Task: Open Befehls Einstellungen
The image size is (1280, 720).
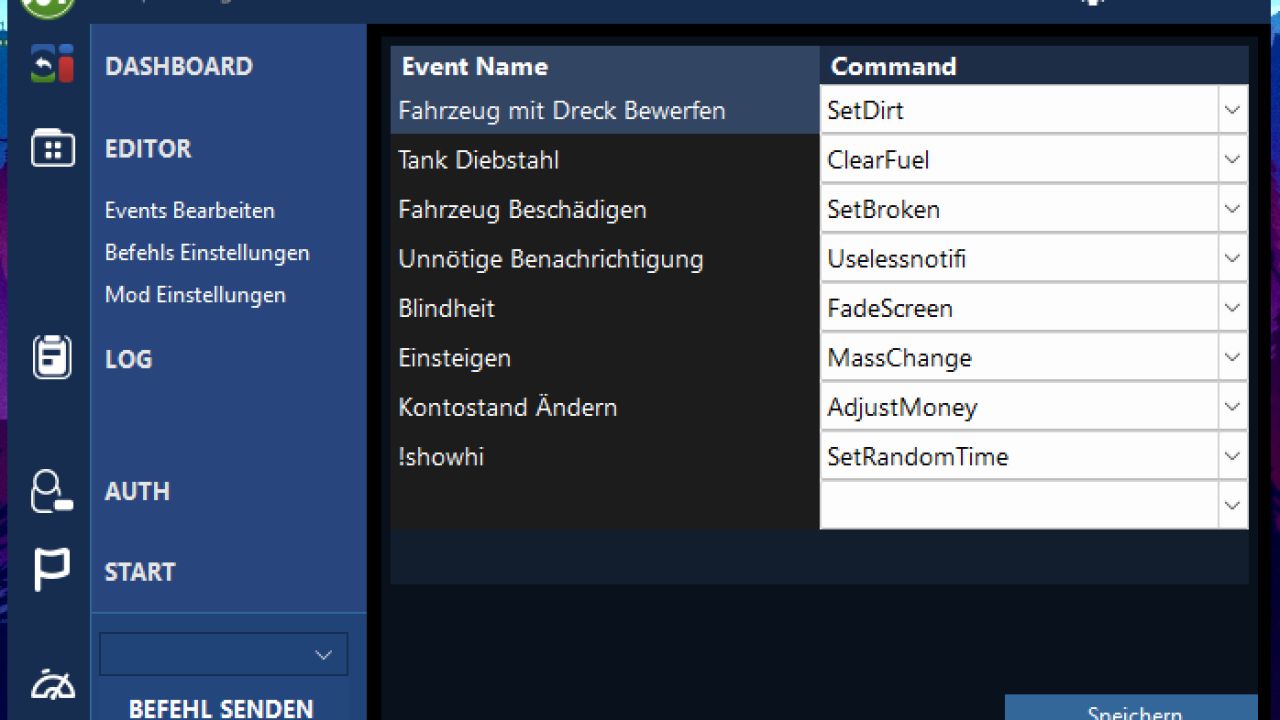Action: point(207,253)
